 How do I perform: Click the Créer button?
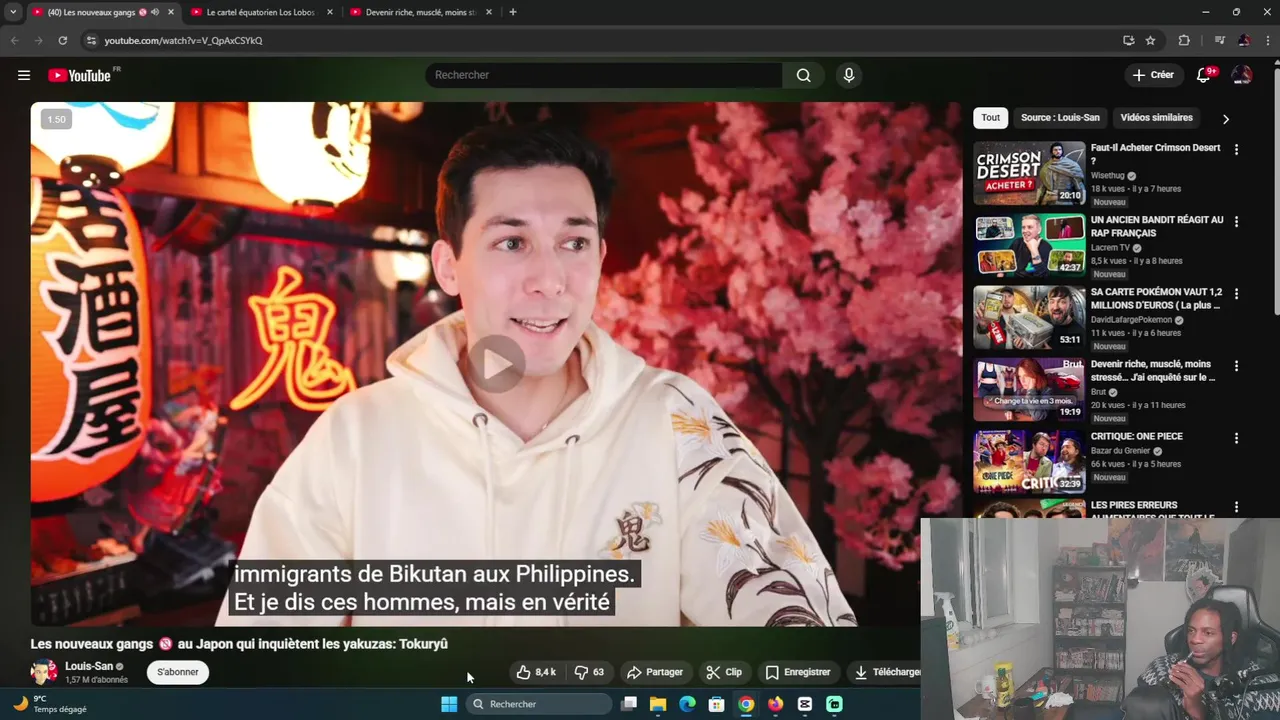coord(1153,75)
